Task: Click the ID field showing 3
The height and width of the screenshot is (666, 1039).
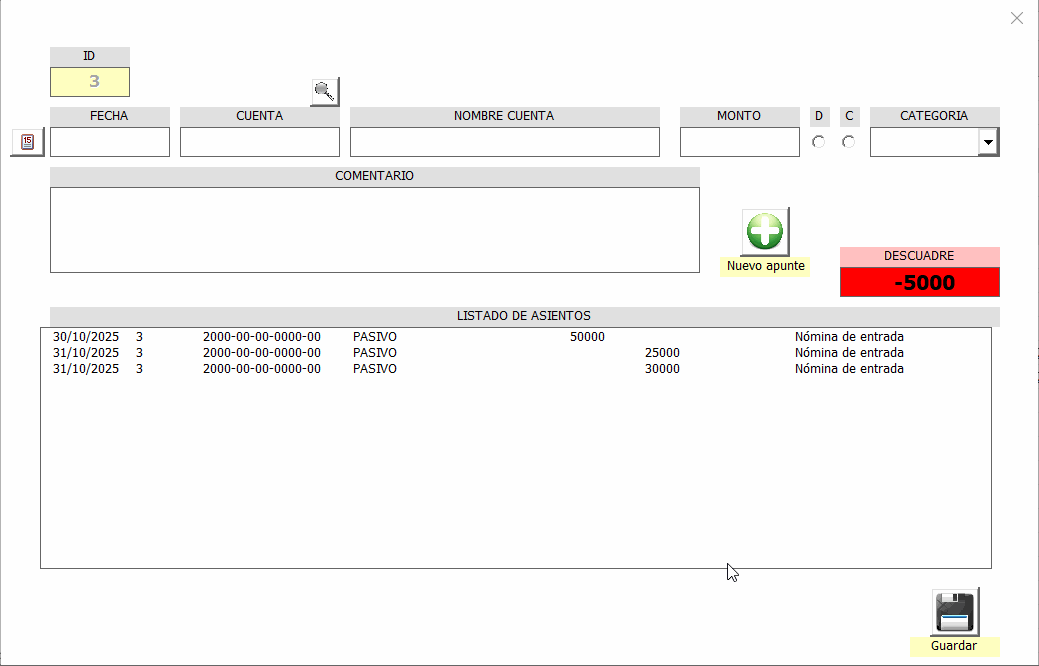Action: 90,82
